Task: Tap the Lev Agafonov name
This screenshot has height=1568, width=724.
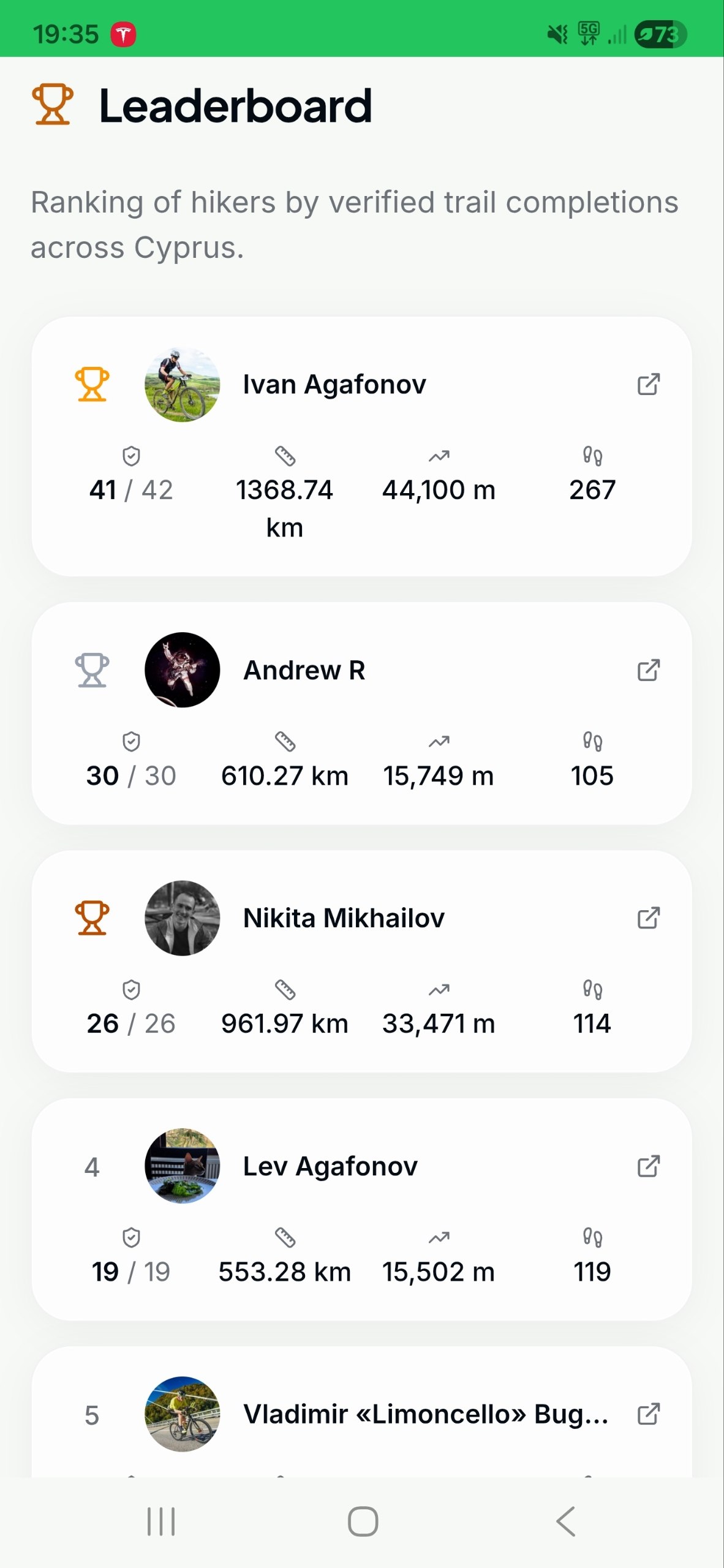Action: point(330,1166)
